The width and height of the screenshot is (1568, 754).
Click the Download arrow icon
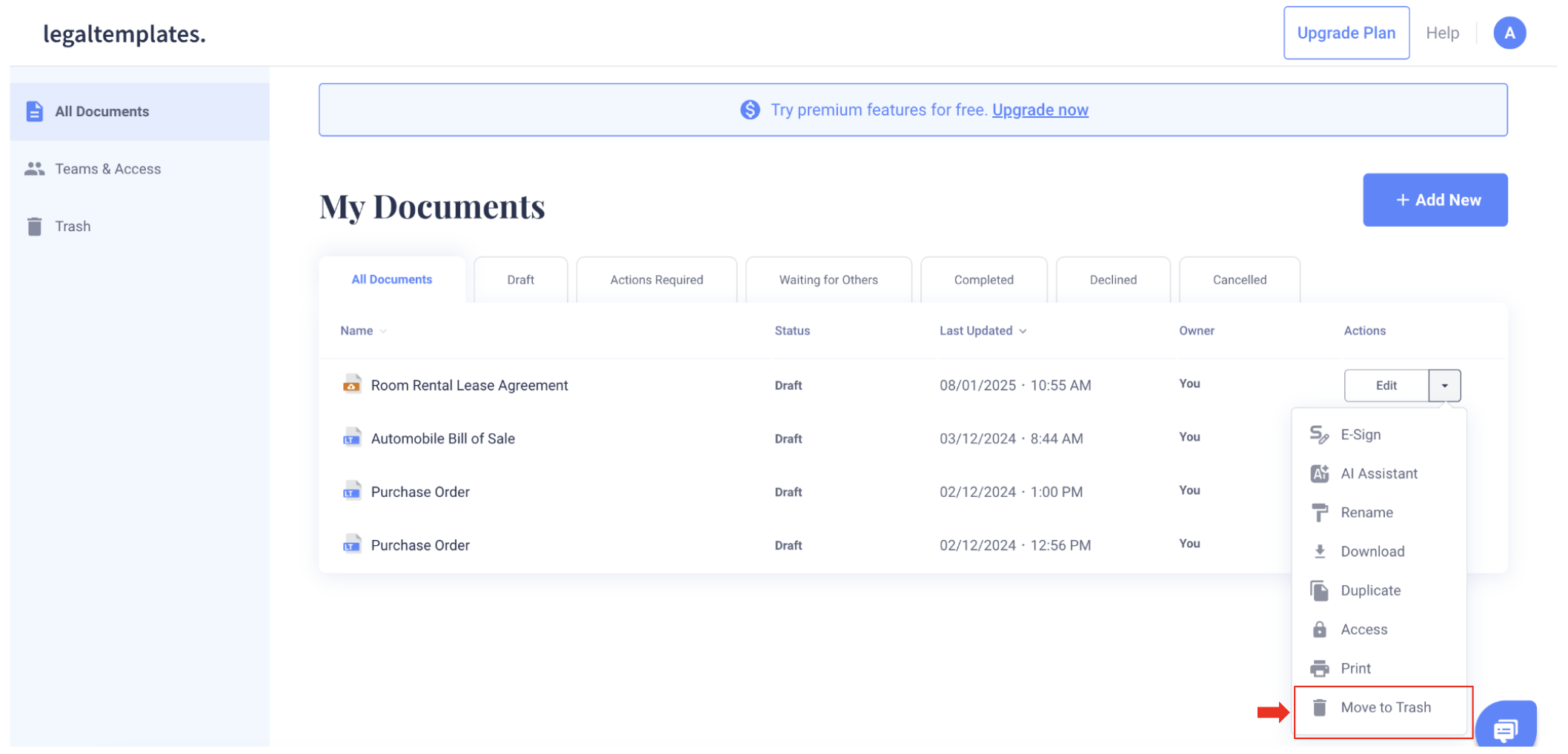tap(1319, 551)
